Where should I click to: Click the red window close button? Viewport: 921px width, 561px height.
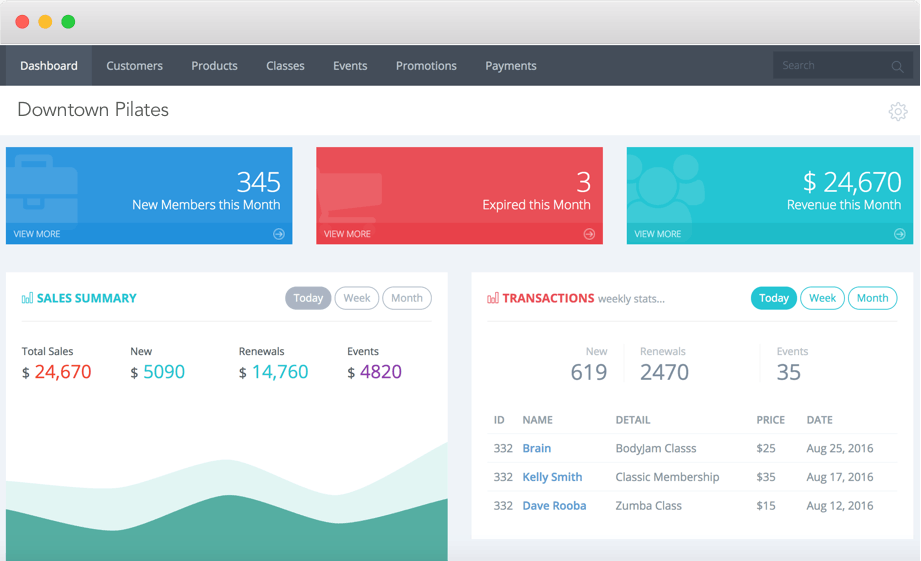click(22, 22)
